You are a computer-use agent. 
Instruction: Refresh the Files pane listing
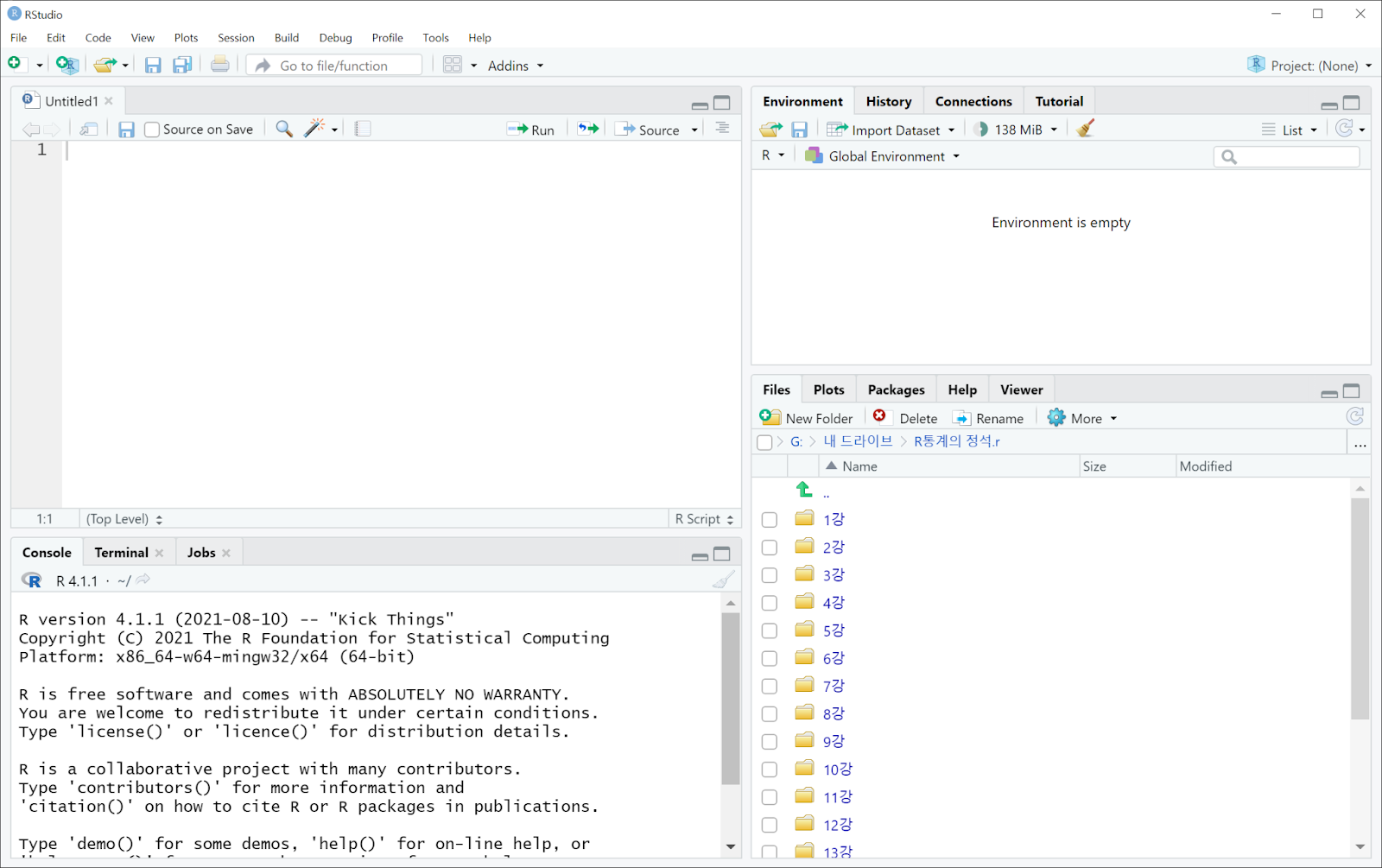click(x=1355, y=417)
